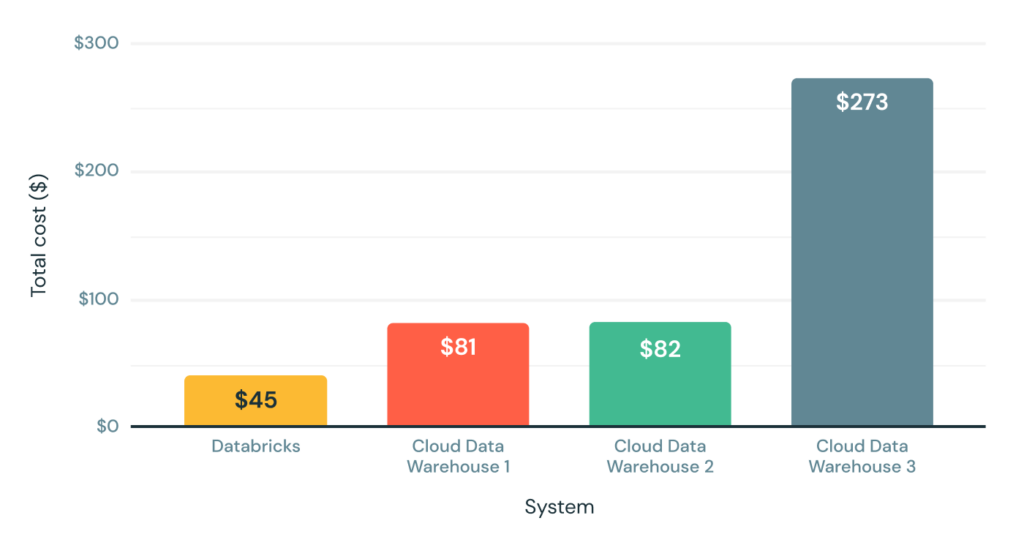Select the $45 value label
Viewport: 1024px width, 548px height.
tap(256, 401)
